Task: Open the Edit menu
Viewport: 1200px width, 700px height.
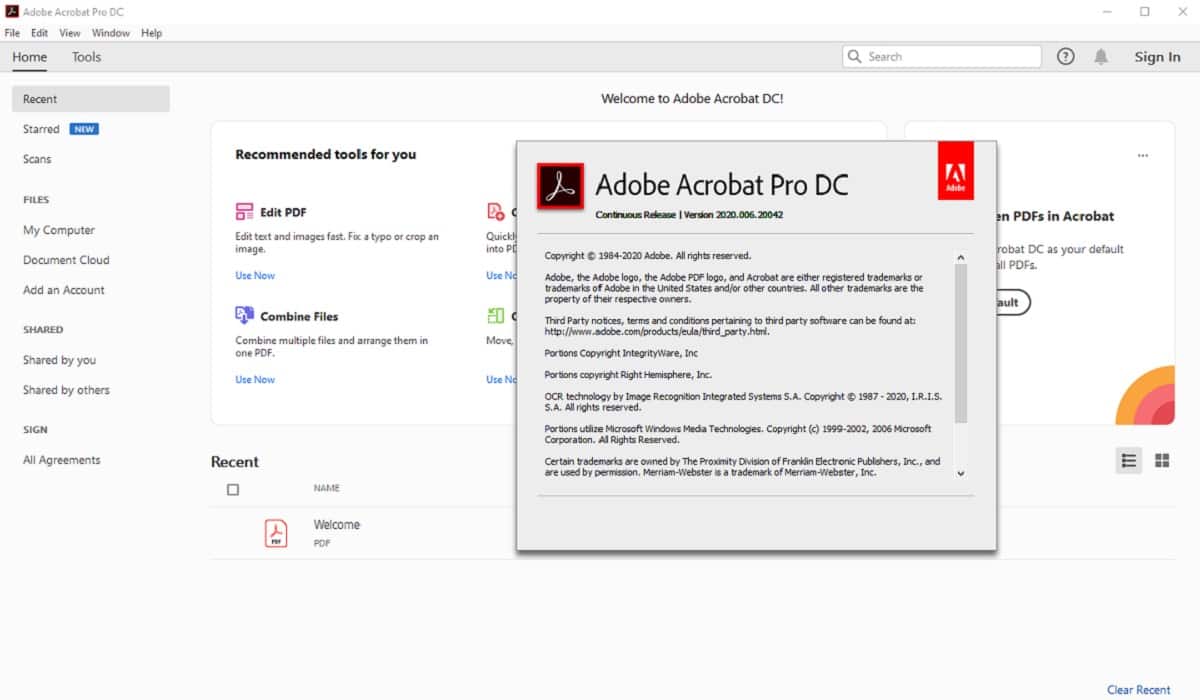Action: coord(40,33)
